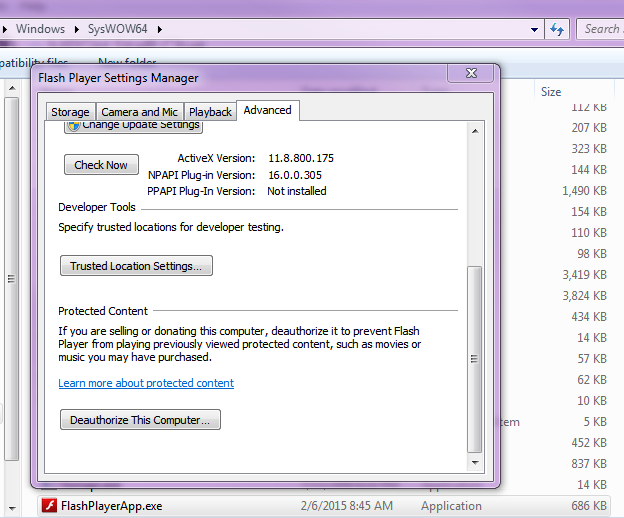Expand the arrow after SysWOW64 in path
This screenshot has width=624, height=518.
coord(160,29)
